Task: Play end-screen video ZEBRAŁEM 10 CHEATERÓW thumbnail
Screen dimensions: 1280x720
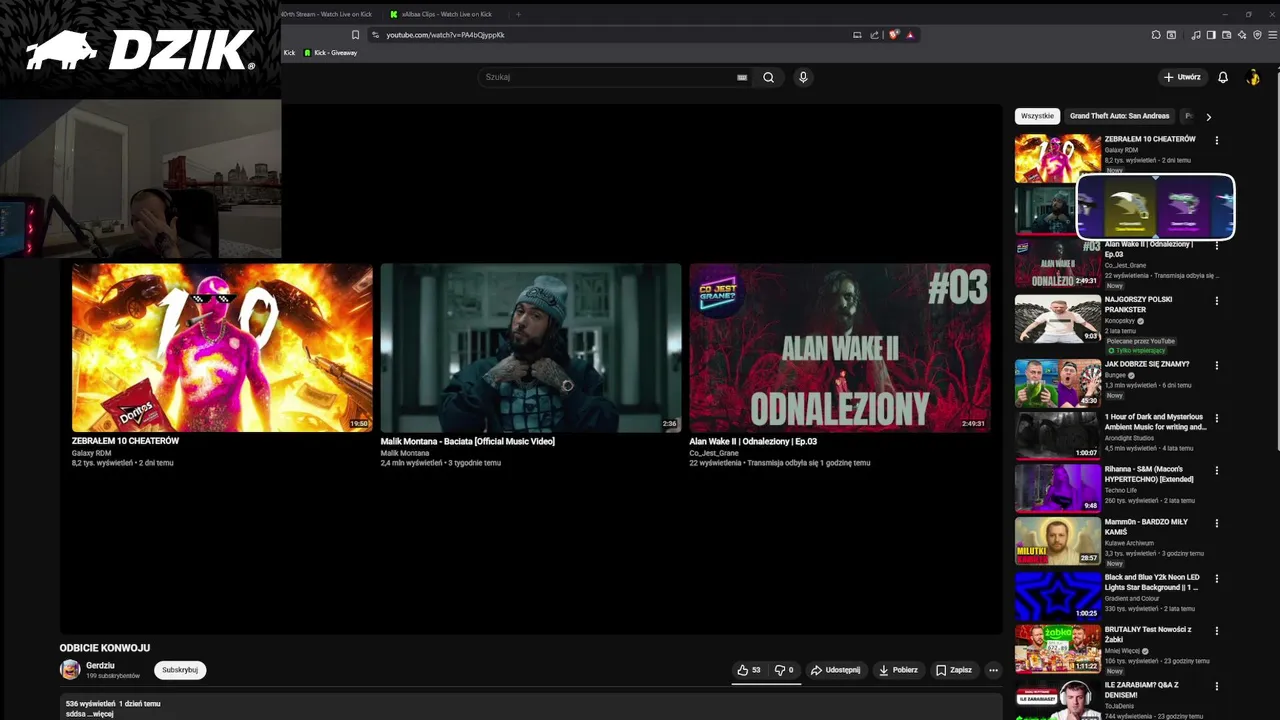Action: pos(222,348)
